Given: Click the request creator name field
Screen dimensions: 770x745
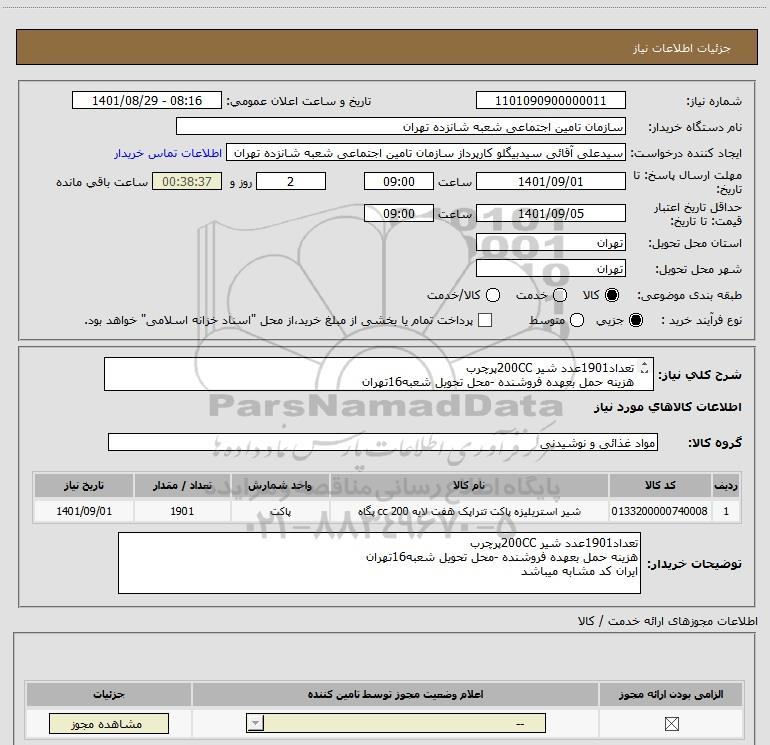Looking at the screenshot, I should pos(426,153).
